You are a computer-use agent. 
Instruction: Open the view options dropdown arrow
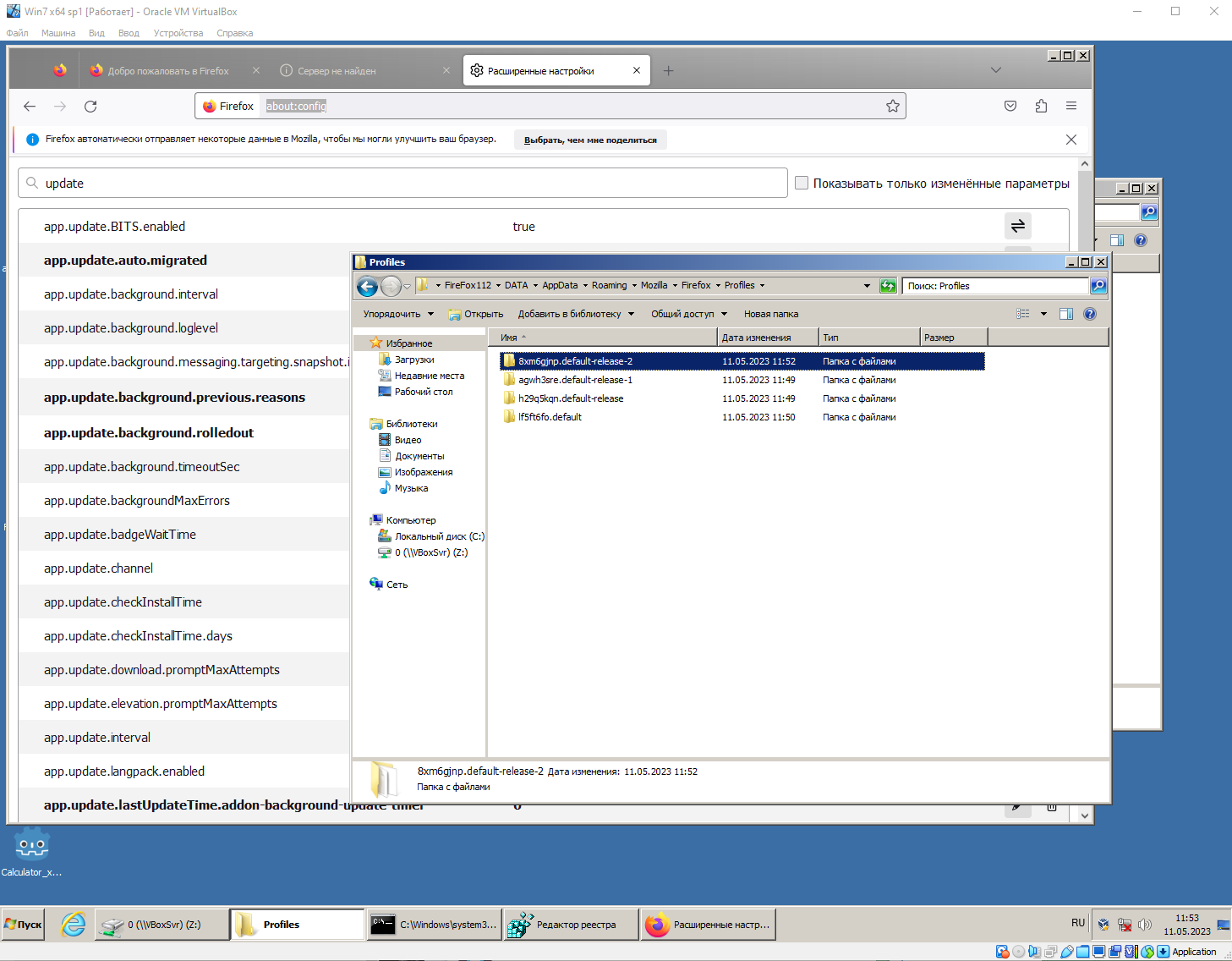tap(1043, 314)
